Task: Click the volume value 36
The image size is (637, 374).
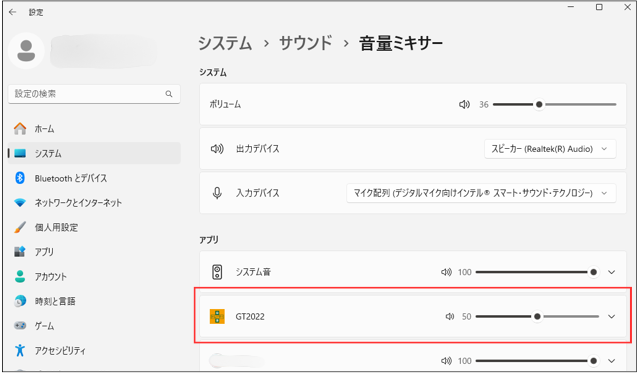Action: 483,105
